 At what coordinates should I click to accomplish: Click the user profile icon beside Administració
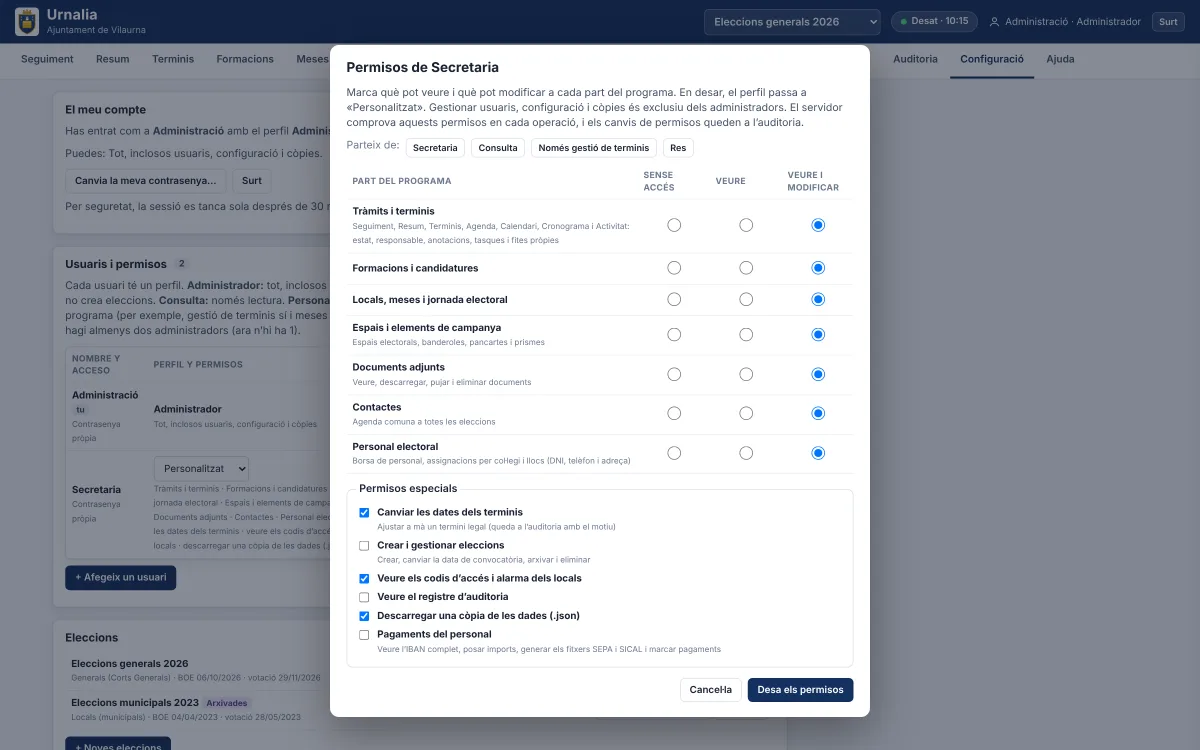coord(994,22)
